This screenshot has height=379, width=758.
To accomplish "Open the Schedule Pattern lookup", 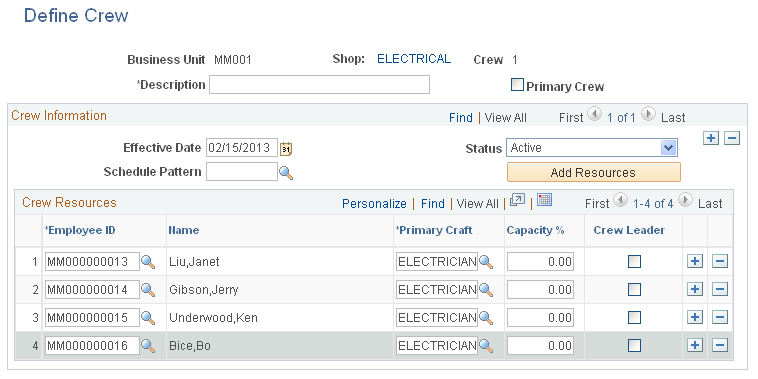I will (287, 173).
